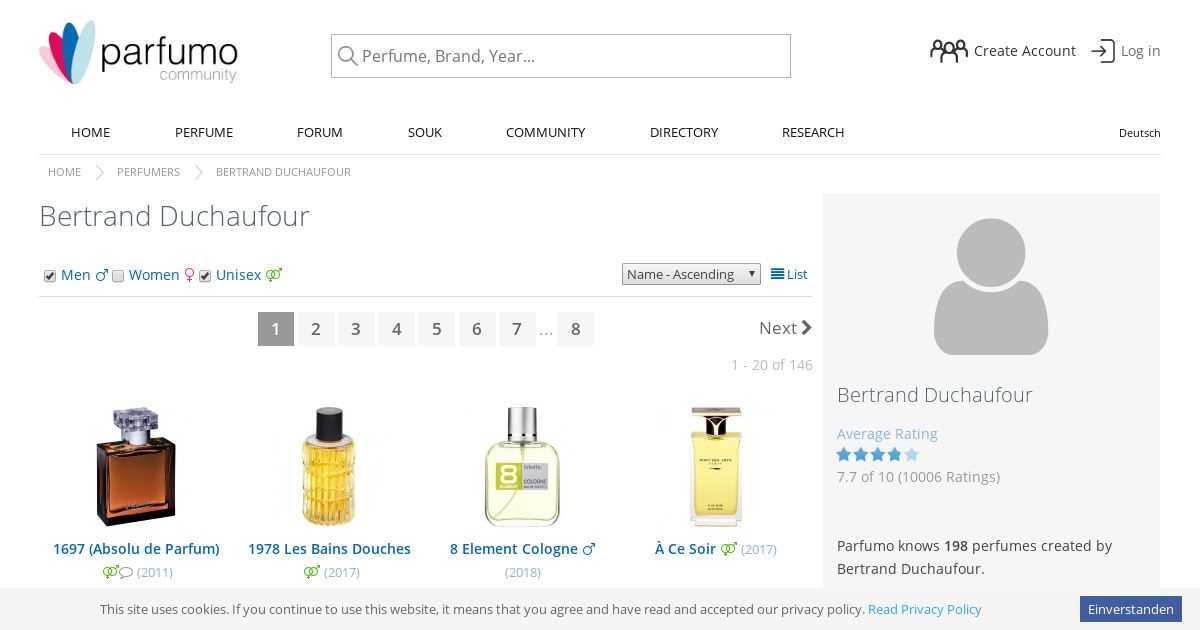Open the PERFUME menu in navigation
This screenshot has height=630, width=1200.
[x=204, y=132]
